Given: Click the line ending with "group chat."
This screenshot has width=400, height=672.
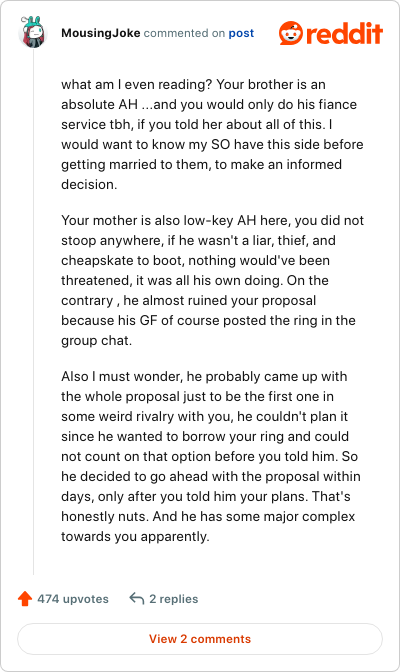Looking at the screenshot, I should (96, 340).
